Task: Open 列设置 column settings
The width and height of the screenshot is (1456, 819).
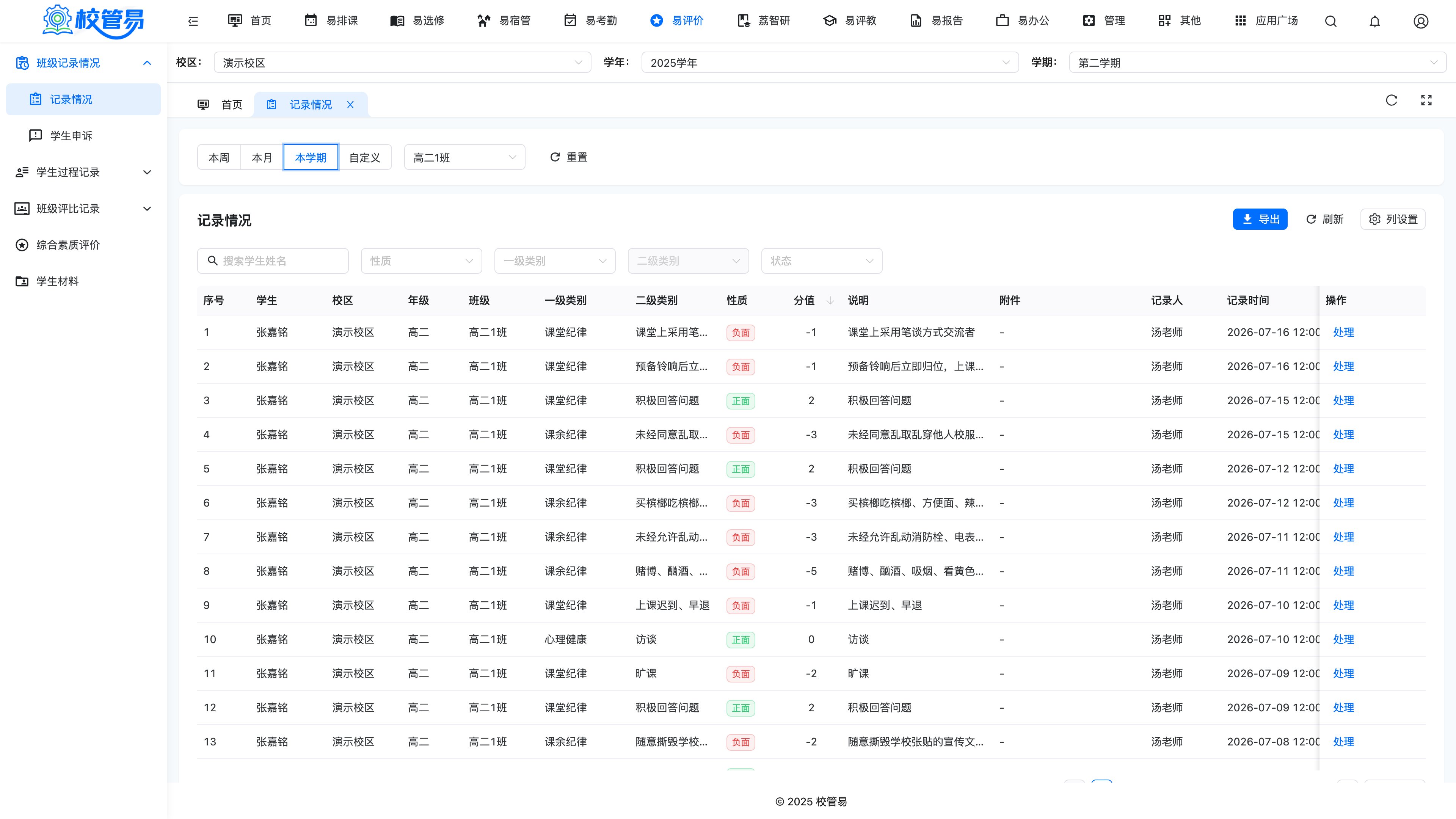Action: pos(1393,219)
